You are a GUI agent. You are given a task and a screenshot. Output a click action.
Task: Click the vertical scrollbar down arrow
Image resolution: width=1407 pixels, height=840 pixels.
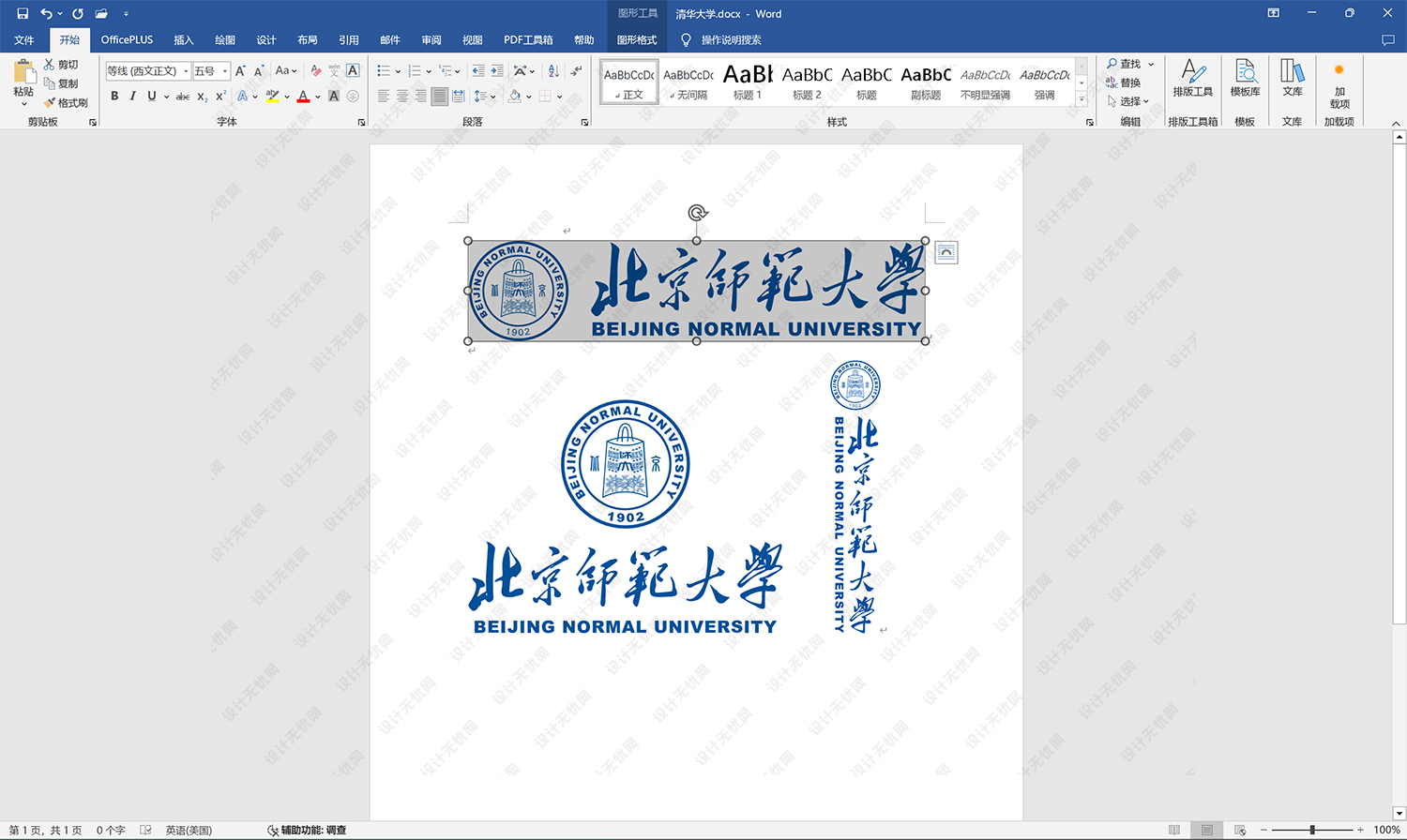1399,814
